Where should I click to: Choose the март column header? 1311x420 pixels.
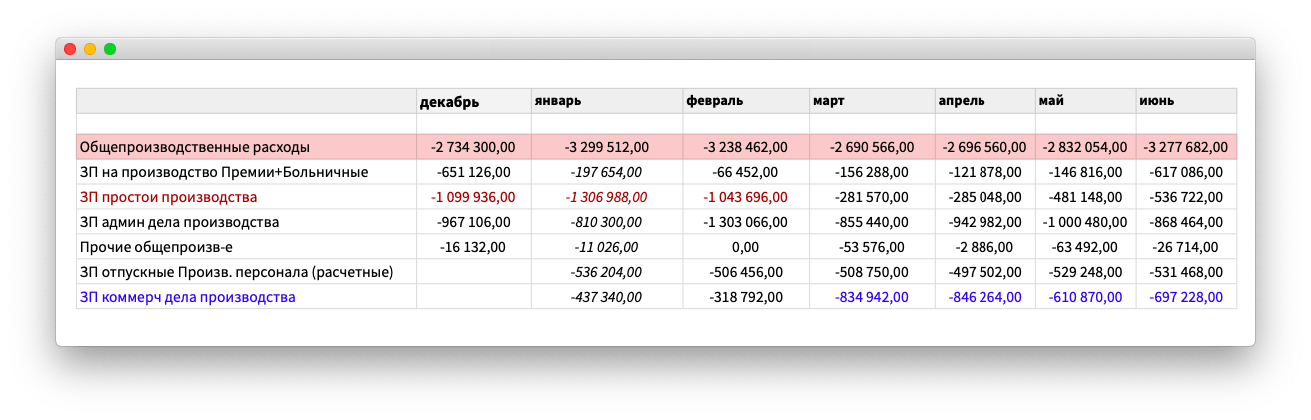click(x=830, y=101)
